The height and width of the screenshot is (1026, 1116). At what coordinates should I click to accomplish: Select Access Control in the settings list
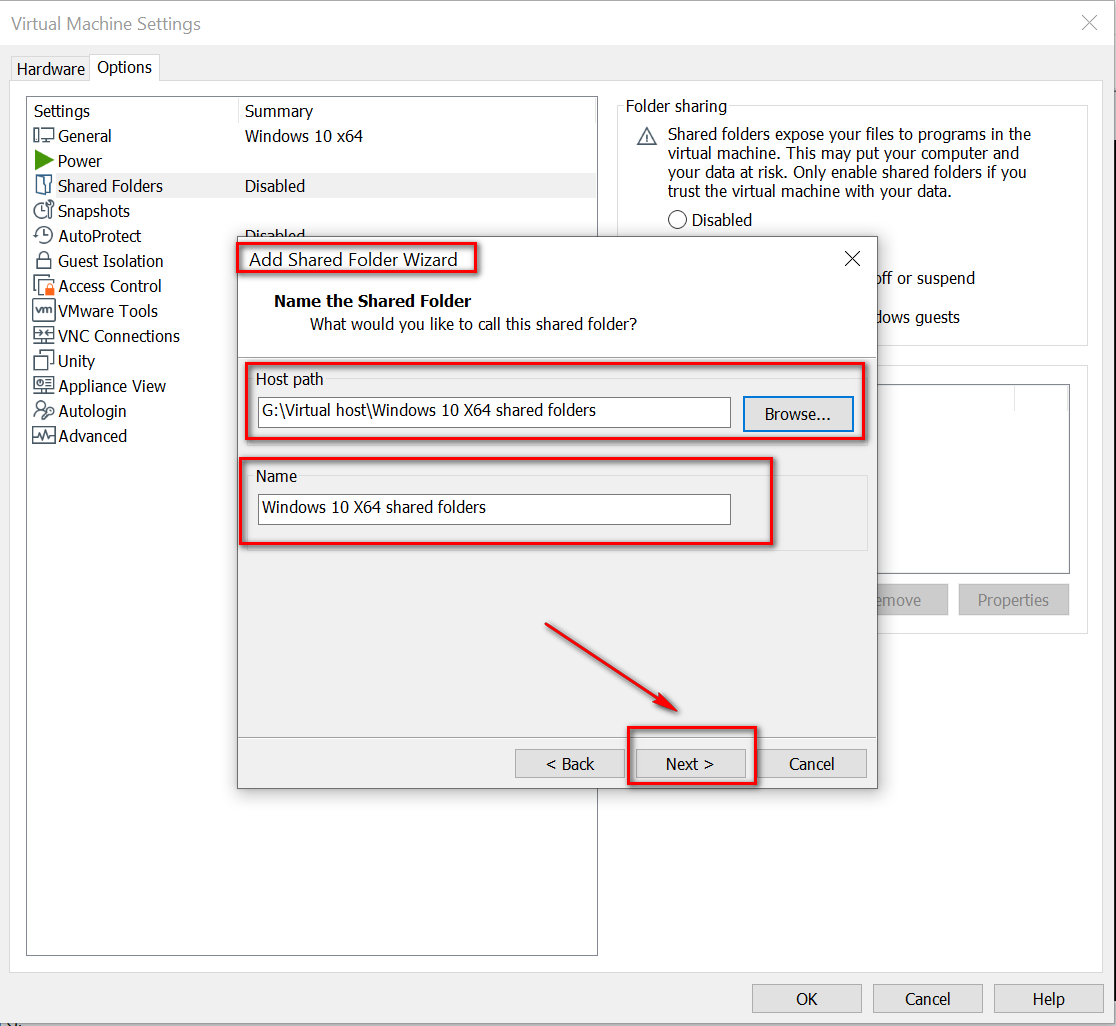pyautogui.click(x=110, y=286)
